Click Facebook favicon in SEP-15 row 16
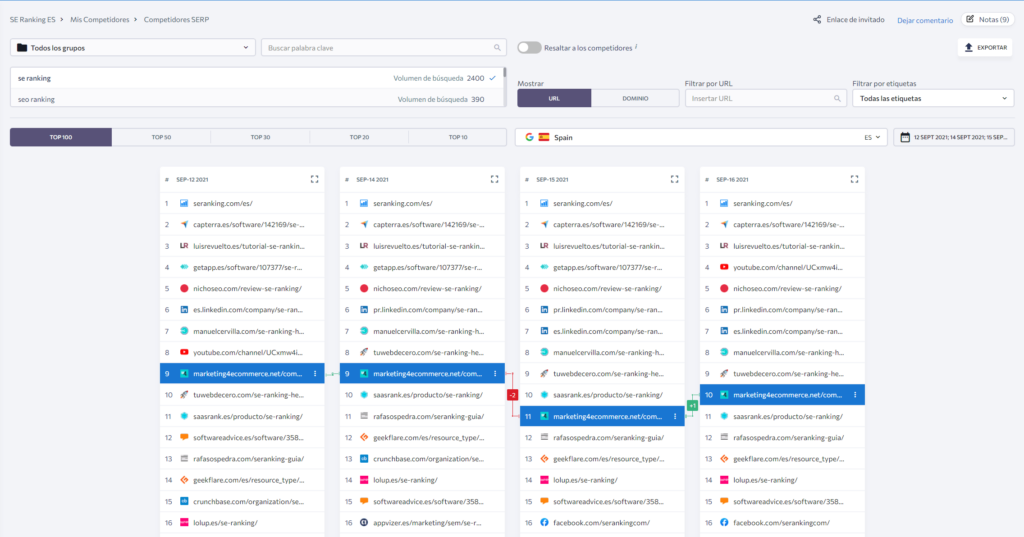The height and width of the screenshot is (537, 1024). point(544,523)
